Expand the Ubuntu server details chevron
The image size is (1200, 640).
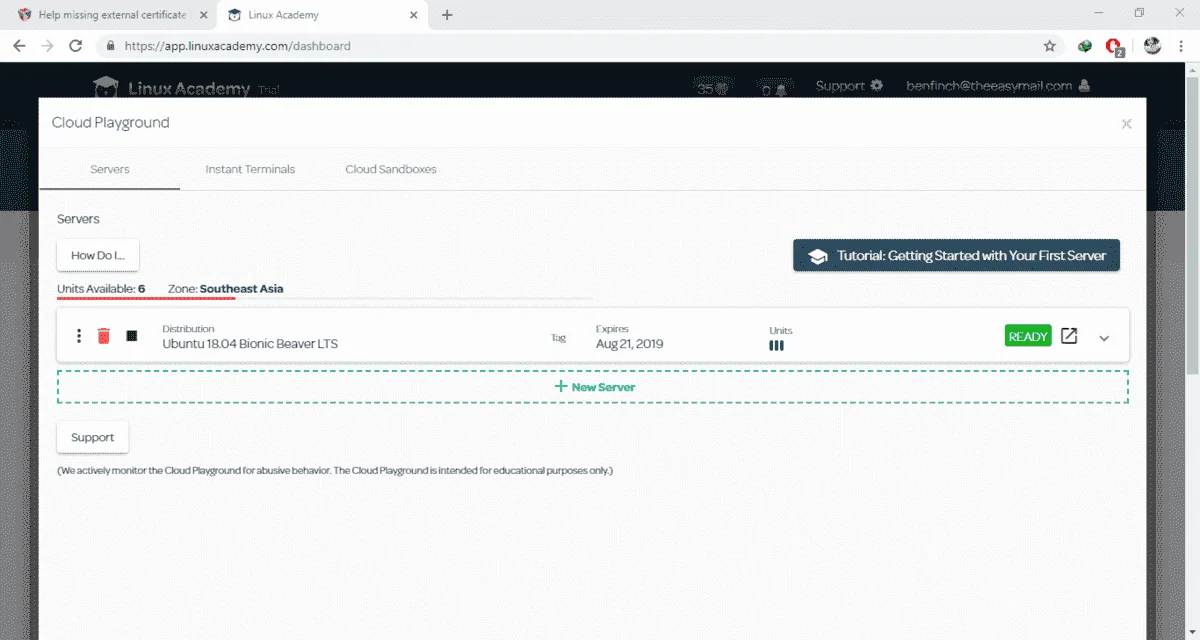tap(1104, 338)
